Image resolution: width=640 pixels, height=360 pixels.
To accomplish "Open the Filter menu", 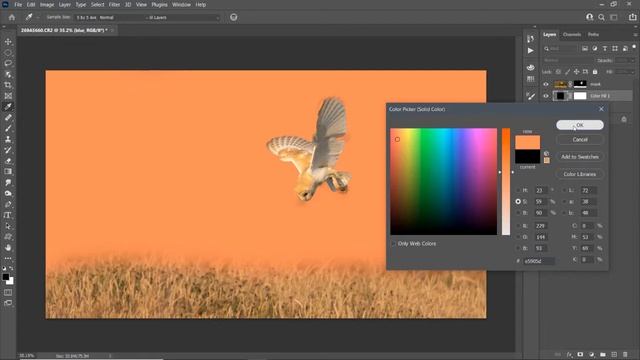I will tap(114, 4).
